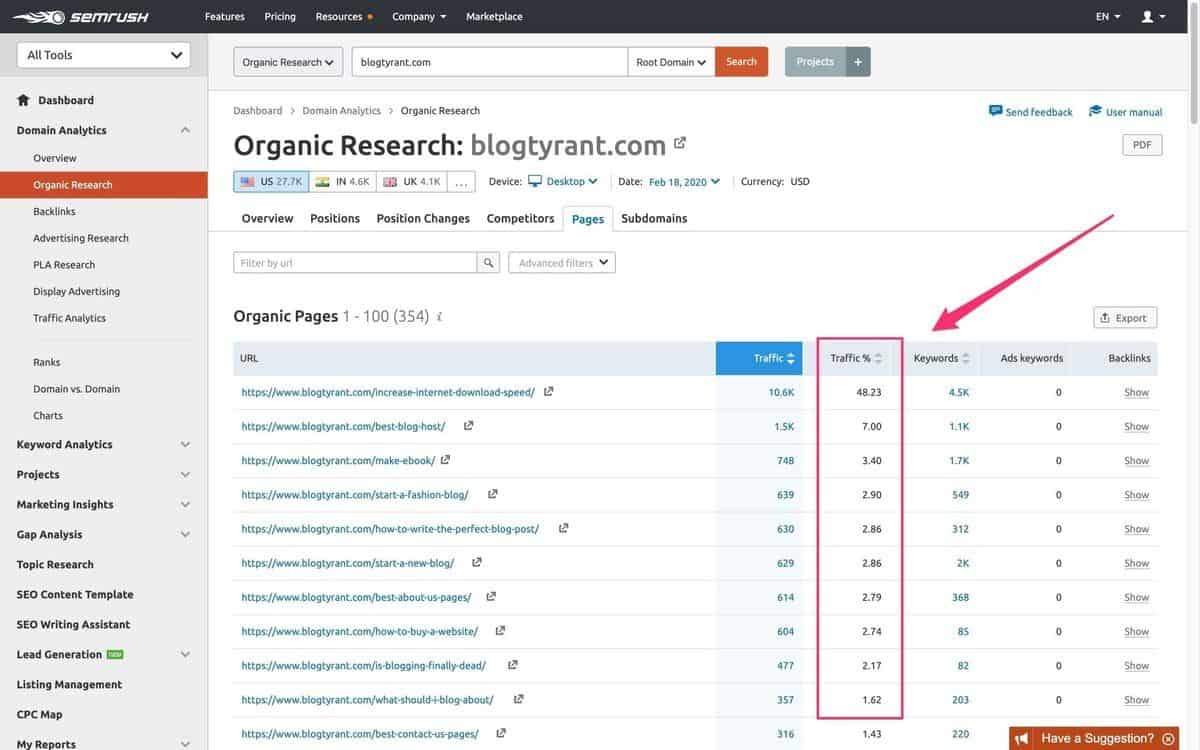Open the Features menu item
The width and height of the screenshot is (1200, 750).
coord(225,16)
